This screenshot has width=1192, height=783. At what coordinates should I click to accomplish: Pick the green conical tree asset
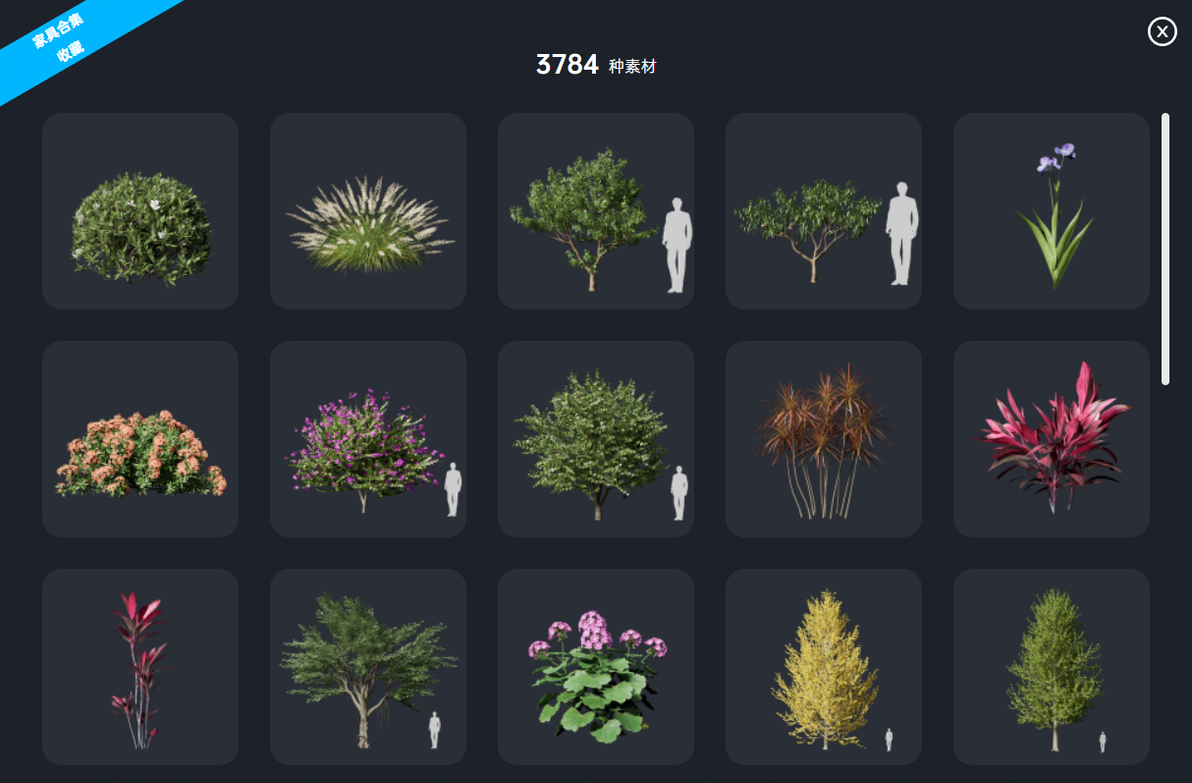pos(1051,667)
